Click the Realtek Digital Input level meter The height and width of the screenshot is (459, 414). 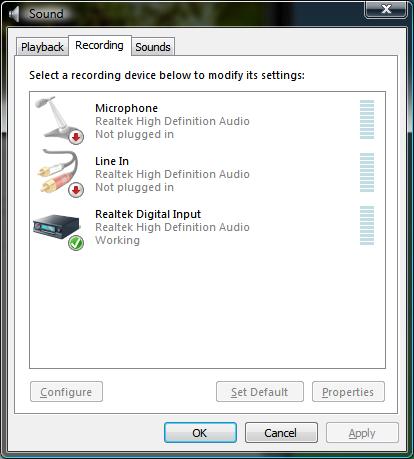(x=367, y=225)
